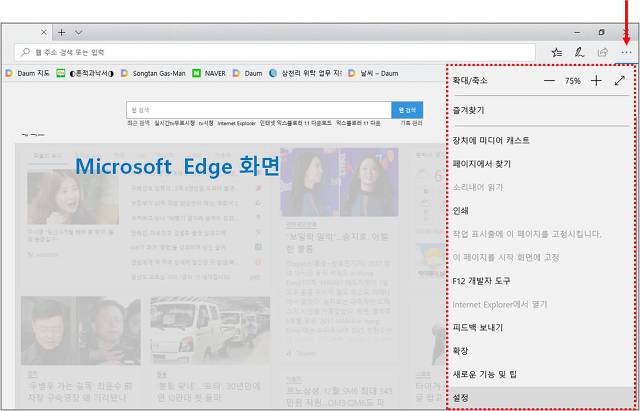
Task: Open the web notes pen icon
Action: [x=579, y=51]
